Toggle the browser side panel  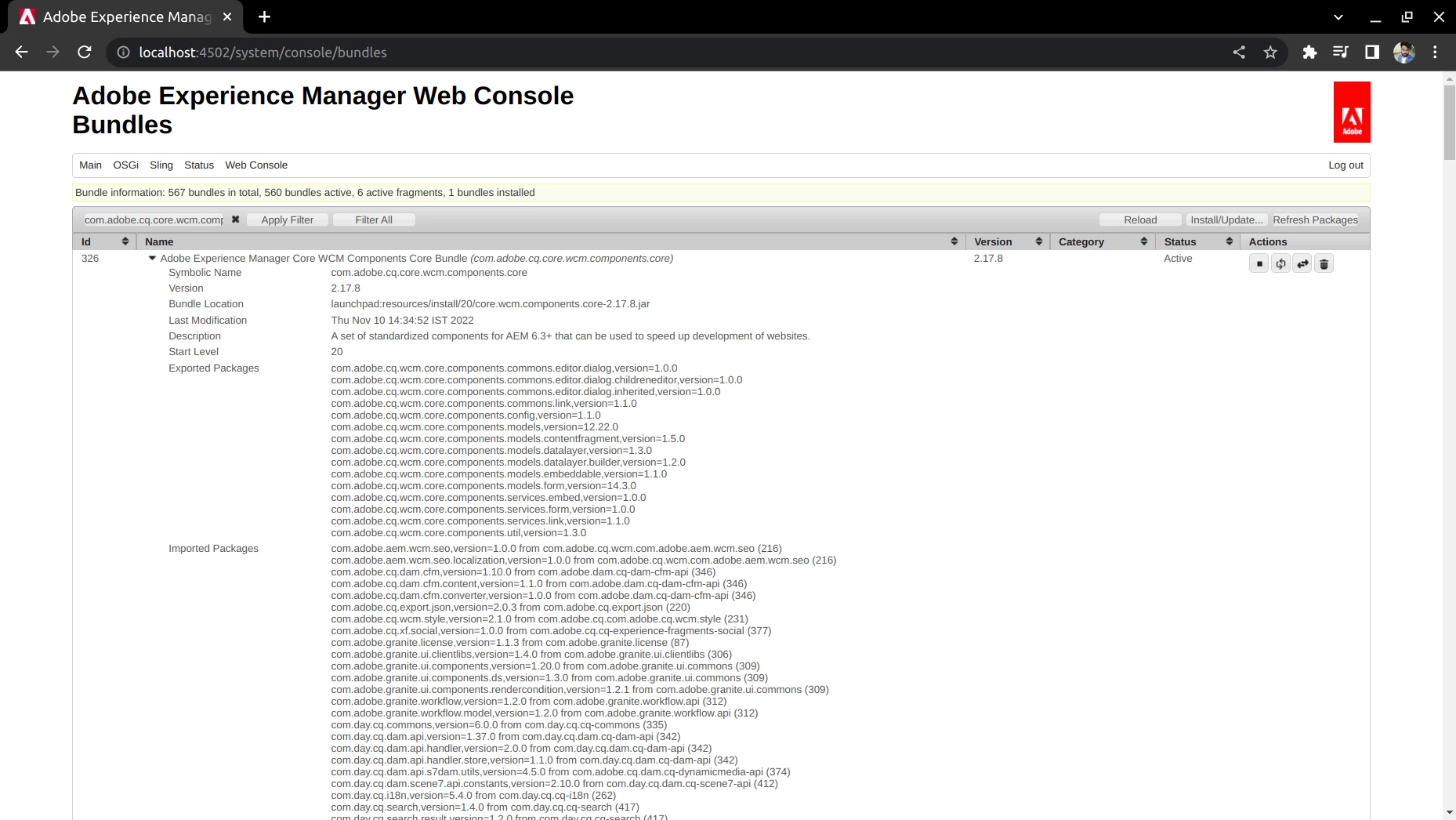click(x=1372, y=53)
